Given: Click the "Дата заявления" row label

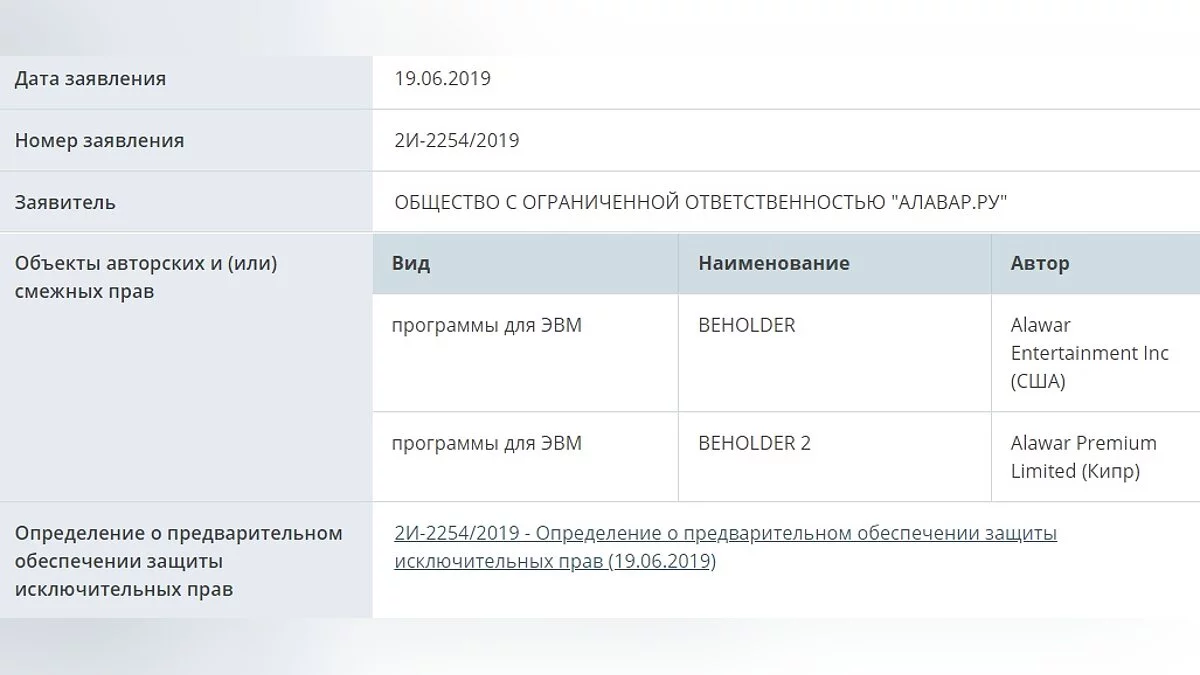Looking at the screenshot, I should pos(90,79).
